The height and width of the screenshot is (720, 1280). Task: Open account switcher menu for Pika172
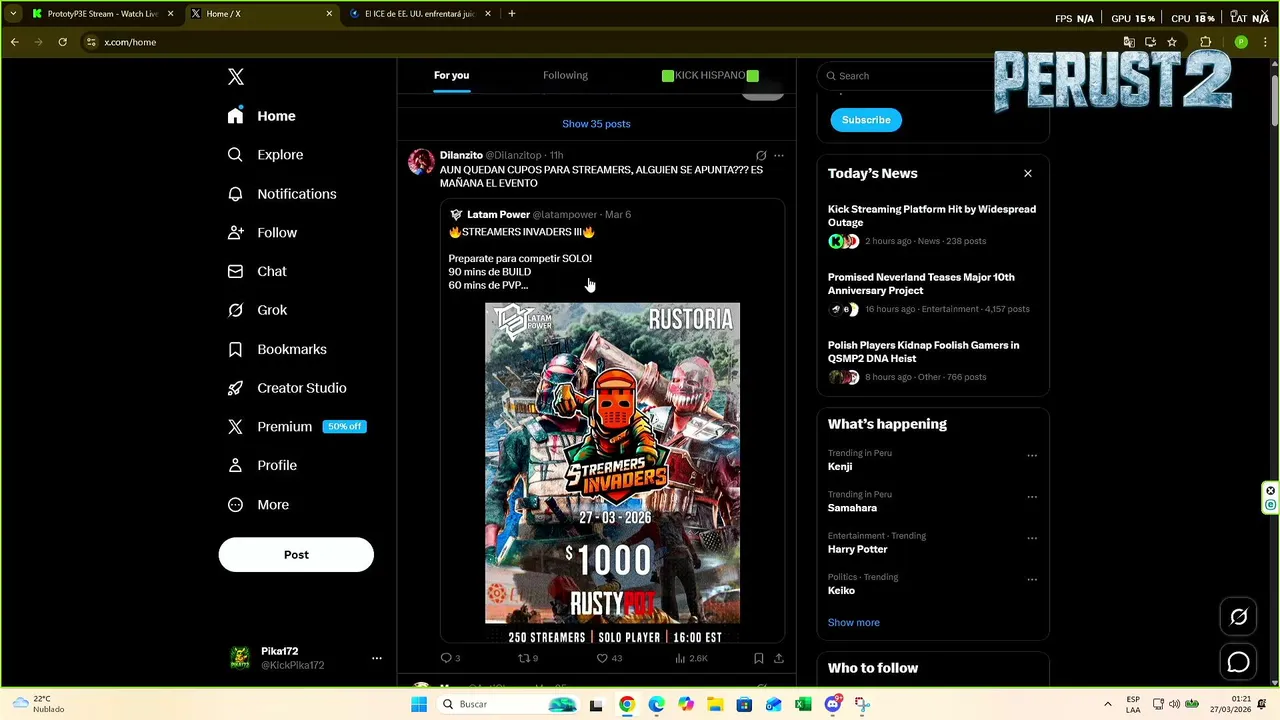[377, 658]
